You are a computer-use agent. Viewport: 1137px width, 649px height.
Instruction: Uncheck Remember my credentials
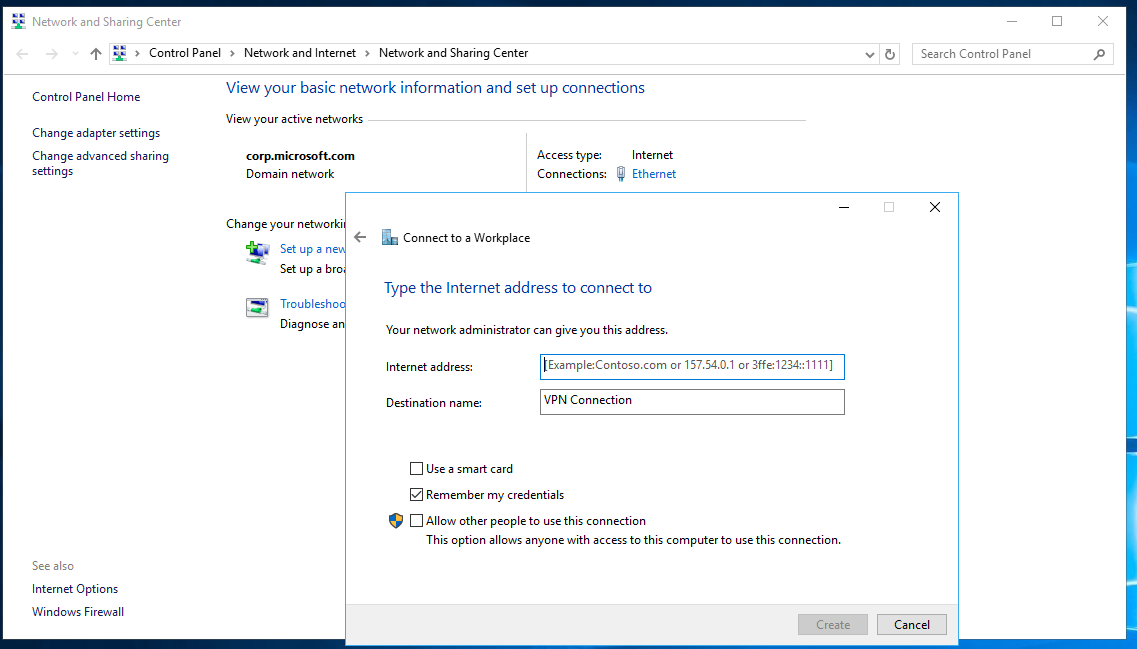click(417, 495)
